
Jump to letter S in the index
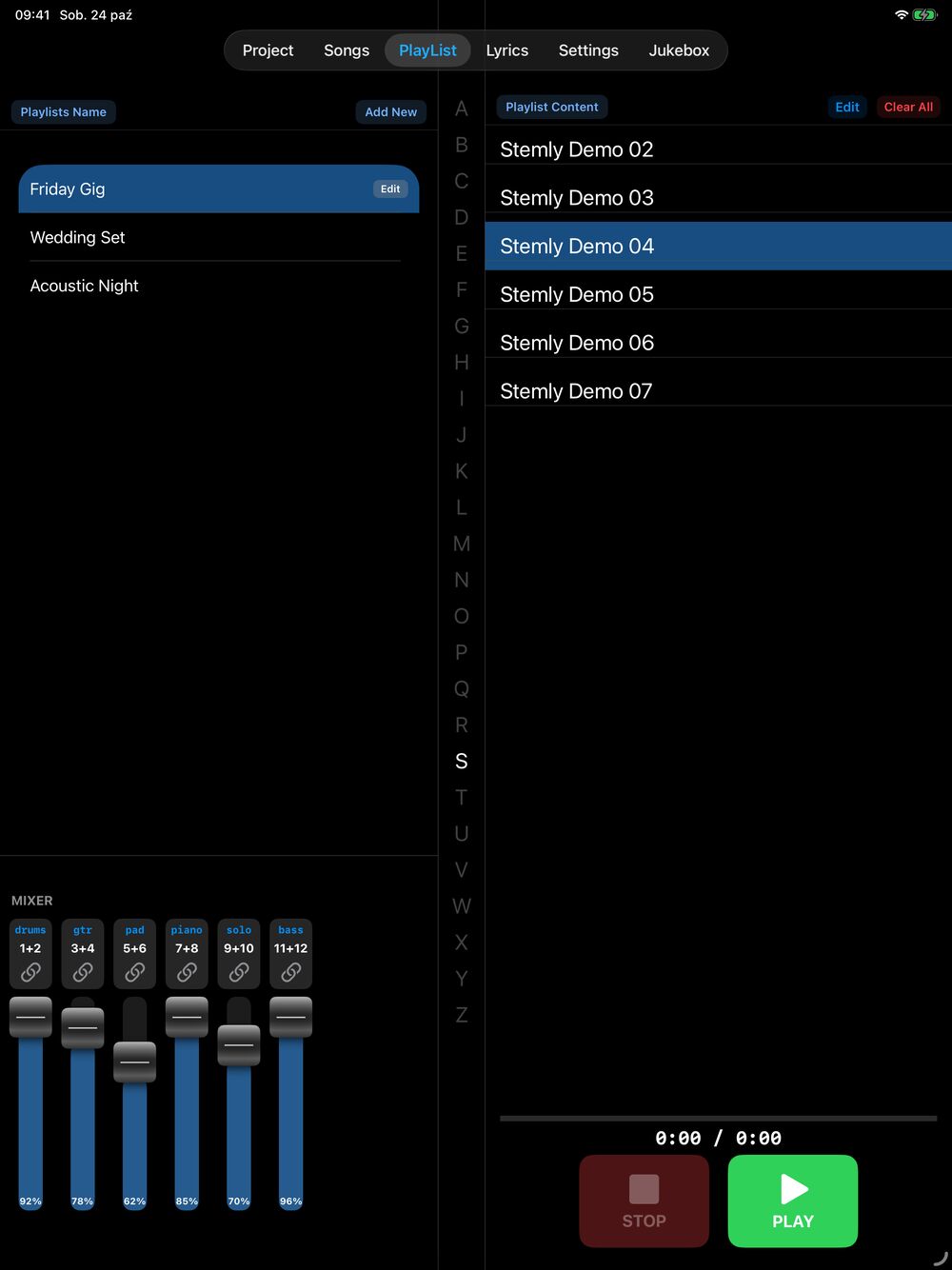click(462, 761)
